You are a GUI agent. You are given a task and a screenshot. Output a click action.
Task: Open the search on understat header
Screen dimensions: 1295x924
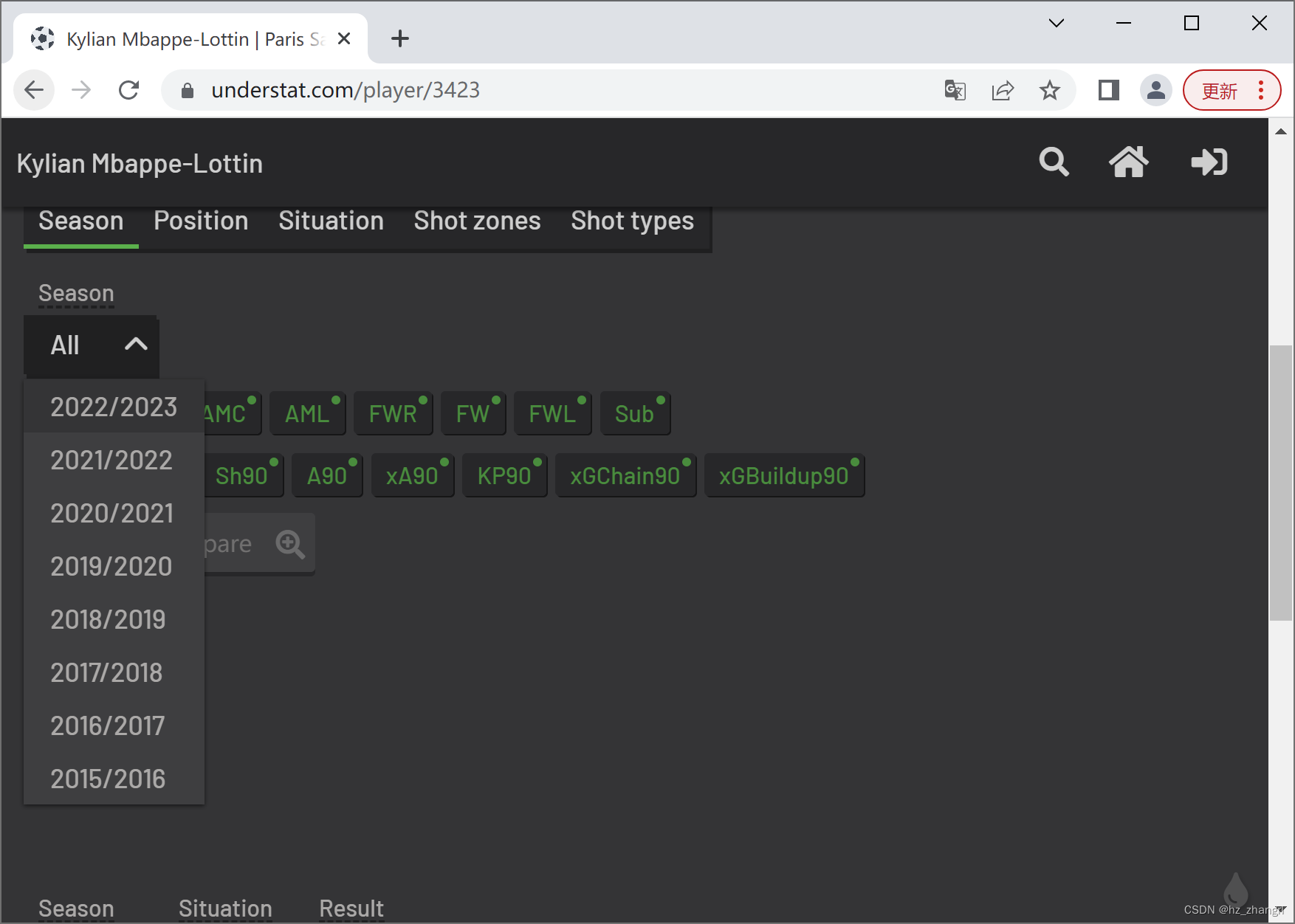pyautogui.click(x=1054, y=162)
